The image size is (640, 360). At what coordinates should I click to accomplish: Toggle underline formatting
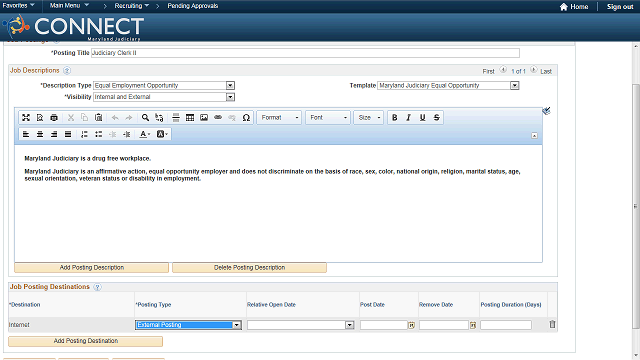pos(422,118)
